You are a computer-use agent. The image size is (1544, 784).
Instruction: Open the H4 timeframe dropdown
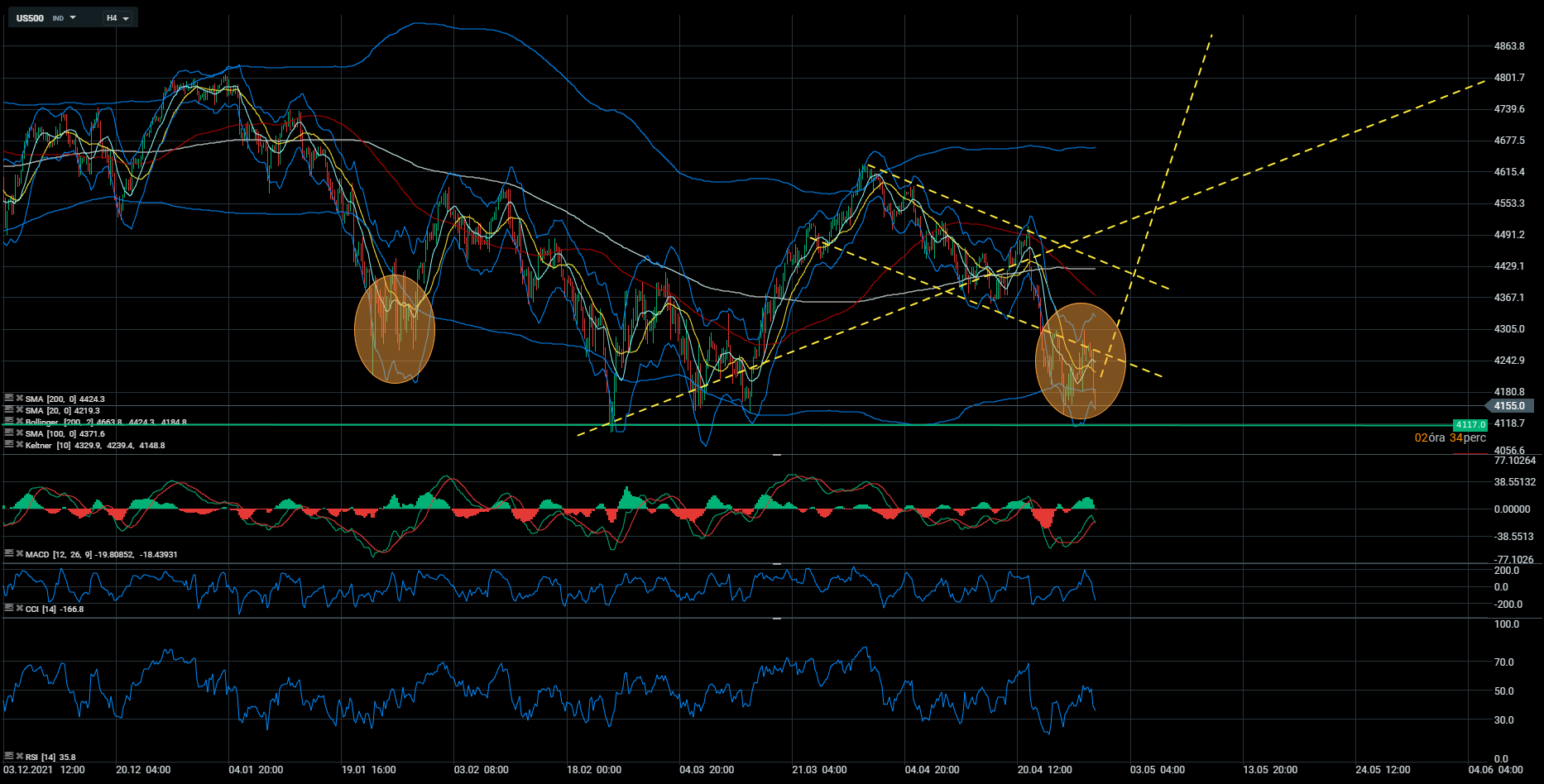125,18
